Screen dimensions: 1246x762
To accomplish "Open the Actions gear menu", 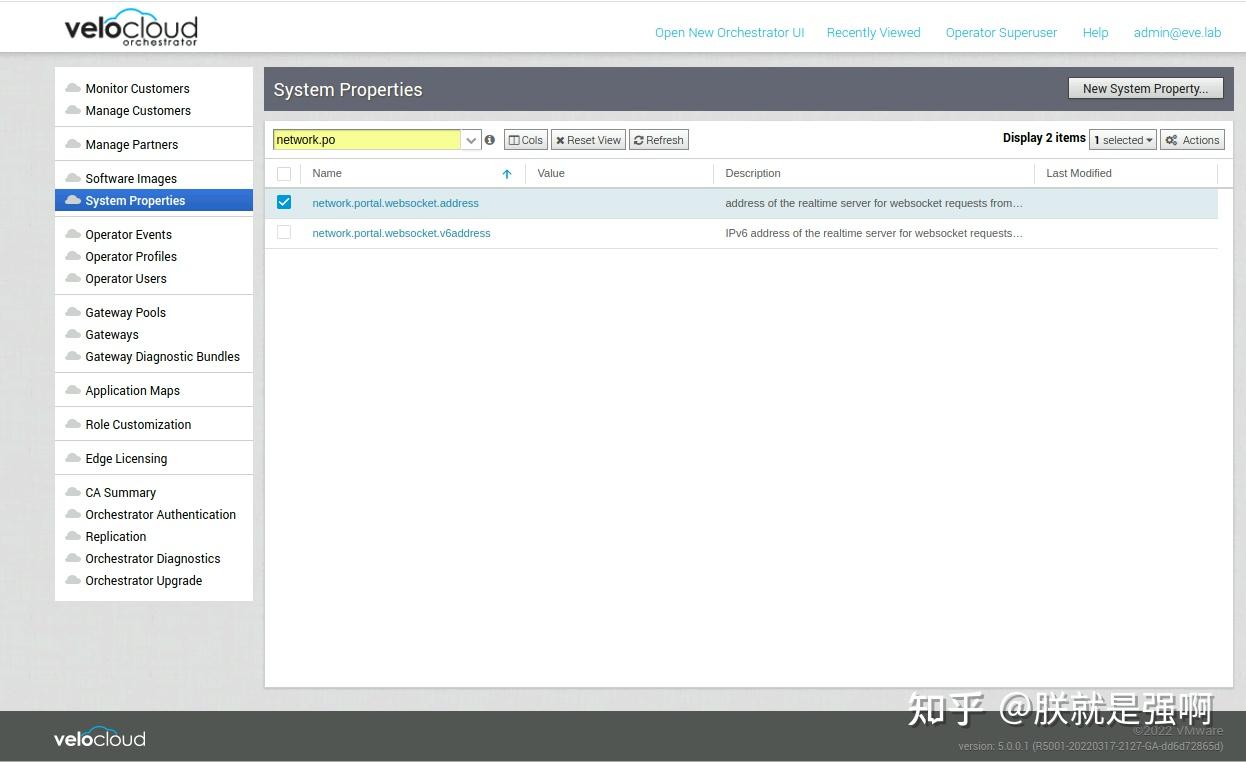I will 1192,140.
